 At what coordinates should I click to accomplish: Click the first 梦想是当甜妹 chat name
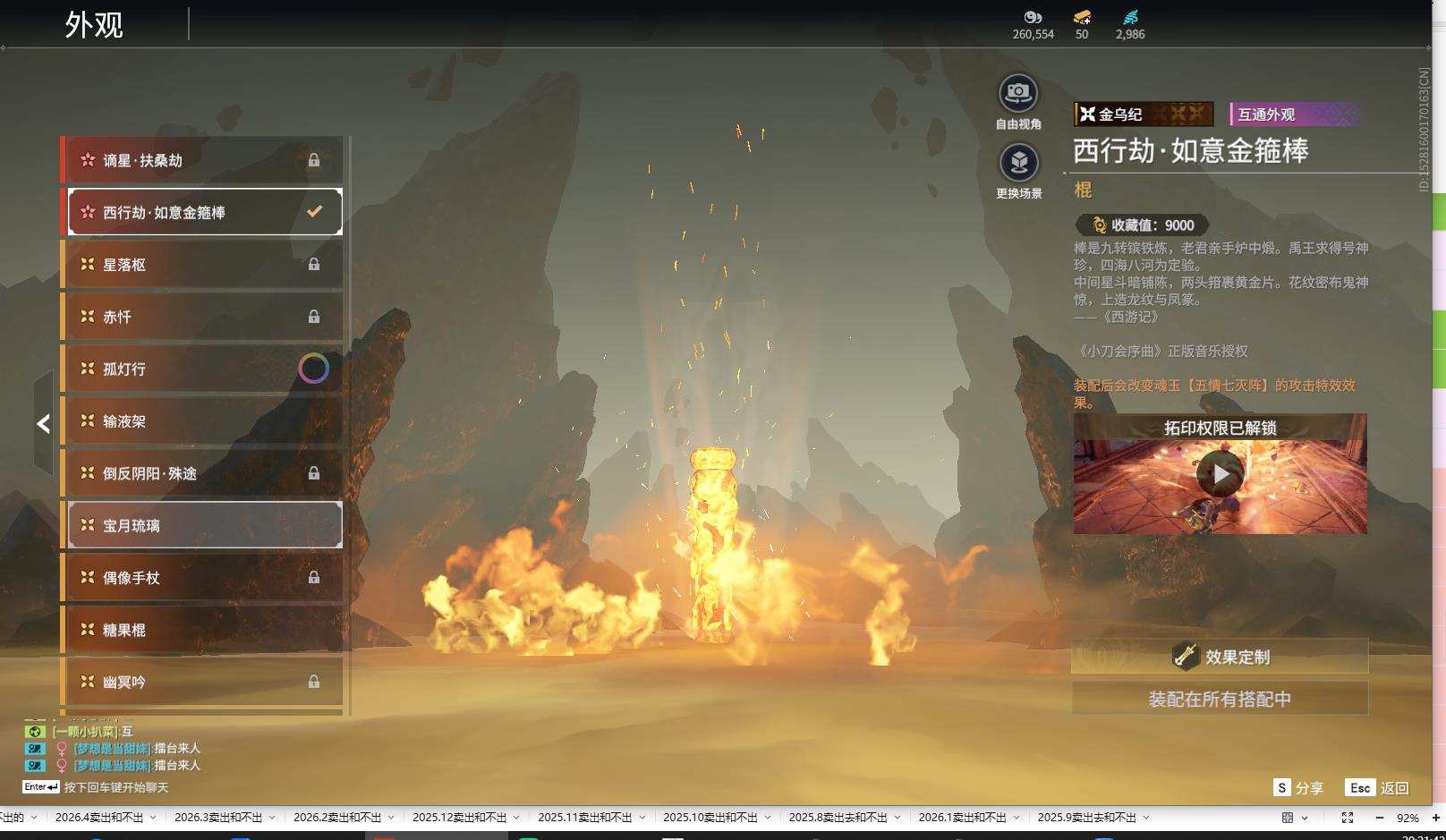click(112, 749)
